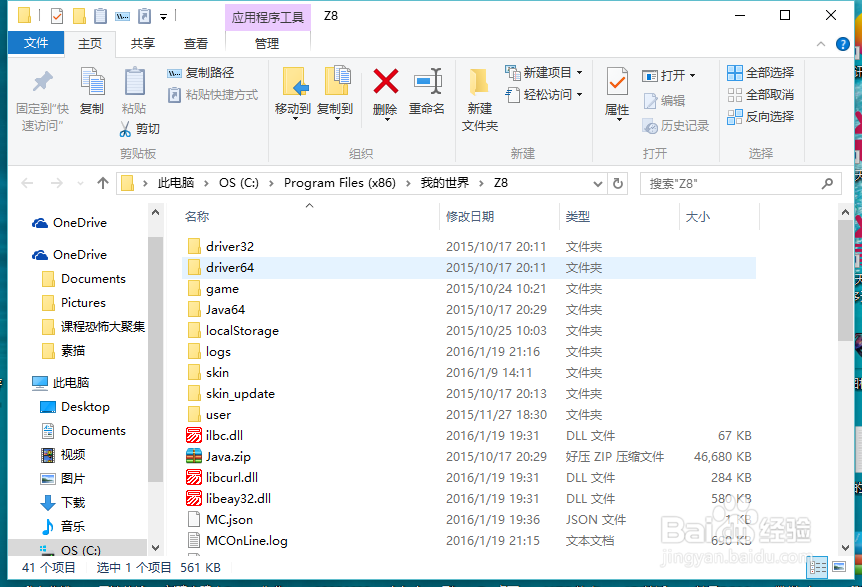Click the file list vertical scrollbar thumb
Screen dimensions: 862x587
pos(845,280)
